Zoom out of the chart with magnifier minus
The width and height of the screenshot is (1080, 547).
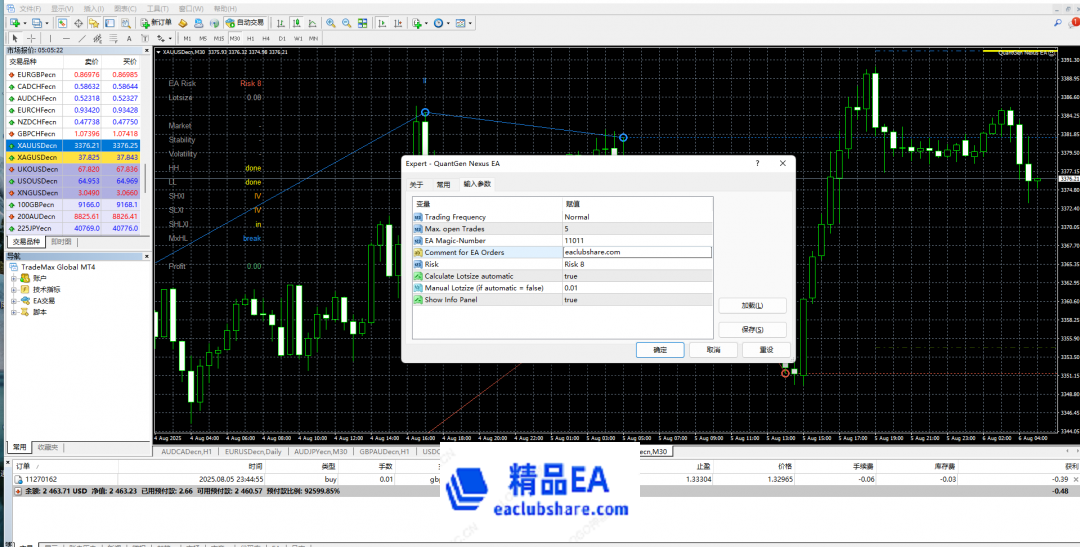pyautogui.click(x=346, y=23)
